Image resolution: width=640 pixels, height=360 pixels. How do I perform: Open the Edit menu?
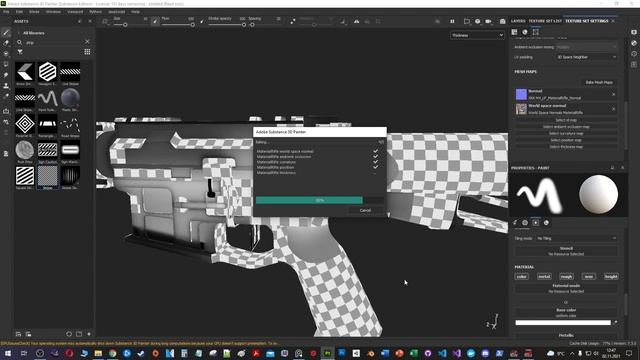19,12
